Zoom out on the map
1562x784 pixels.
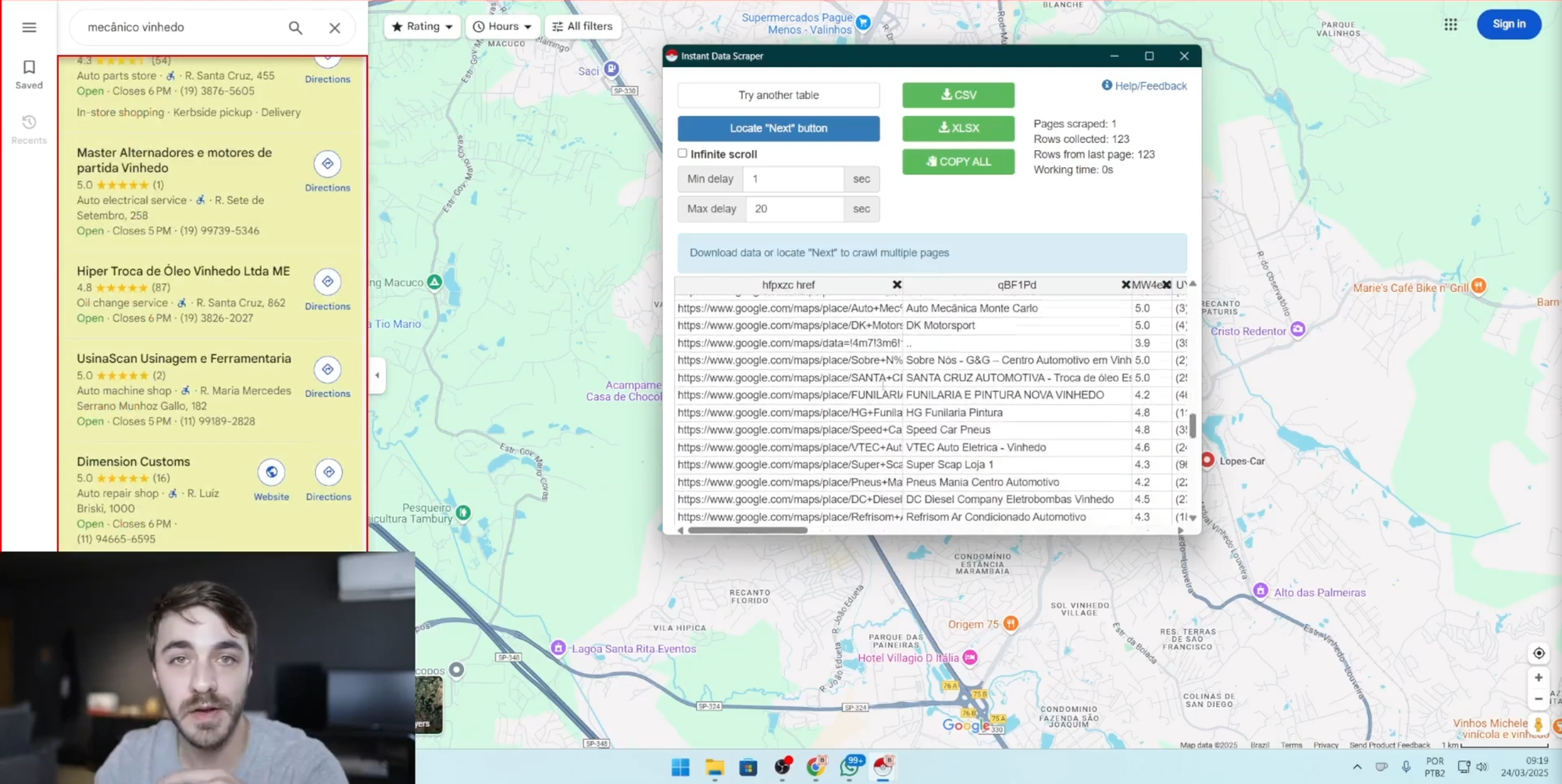tap(1539, 699)
